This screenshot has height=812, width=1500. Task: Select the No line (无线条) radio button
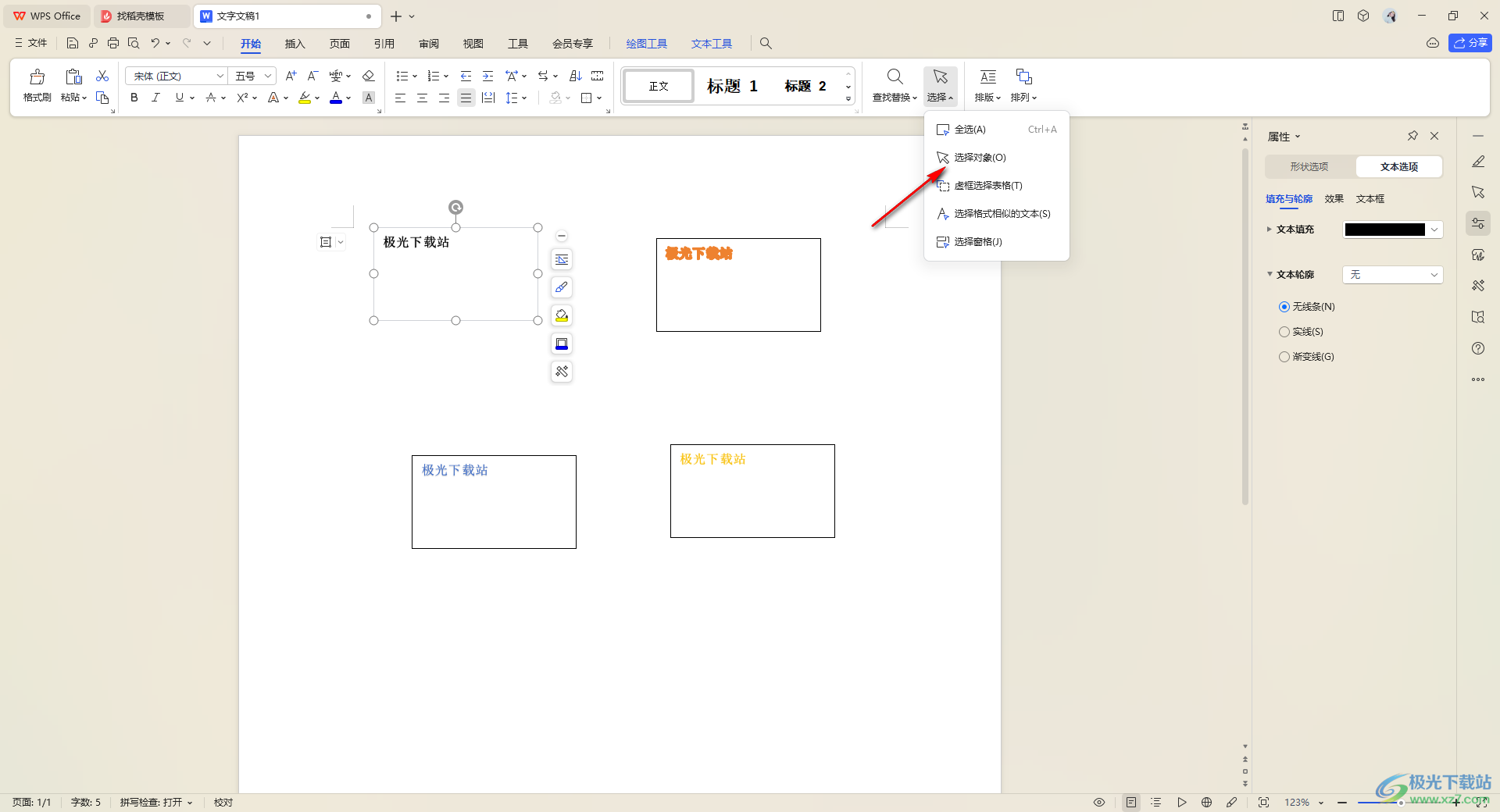pyautogui.click(x=1284, y=307)
